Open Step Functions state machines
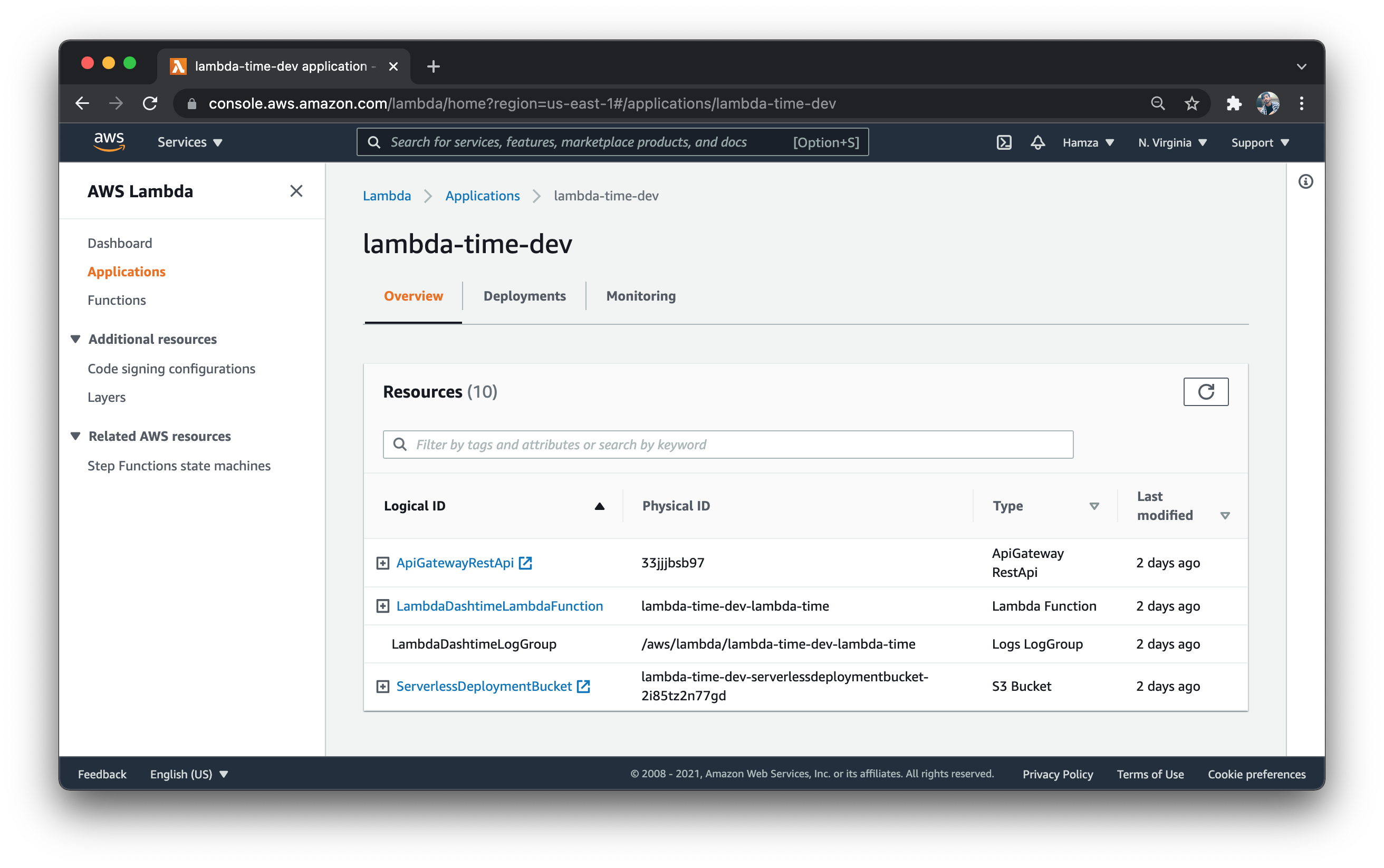 [178, 466]
